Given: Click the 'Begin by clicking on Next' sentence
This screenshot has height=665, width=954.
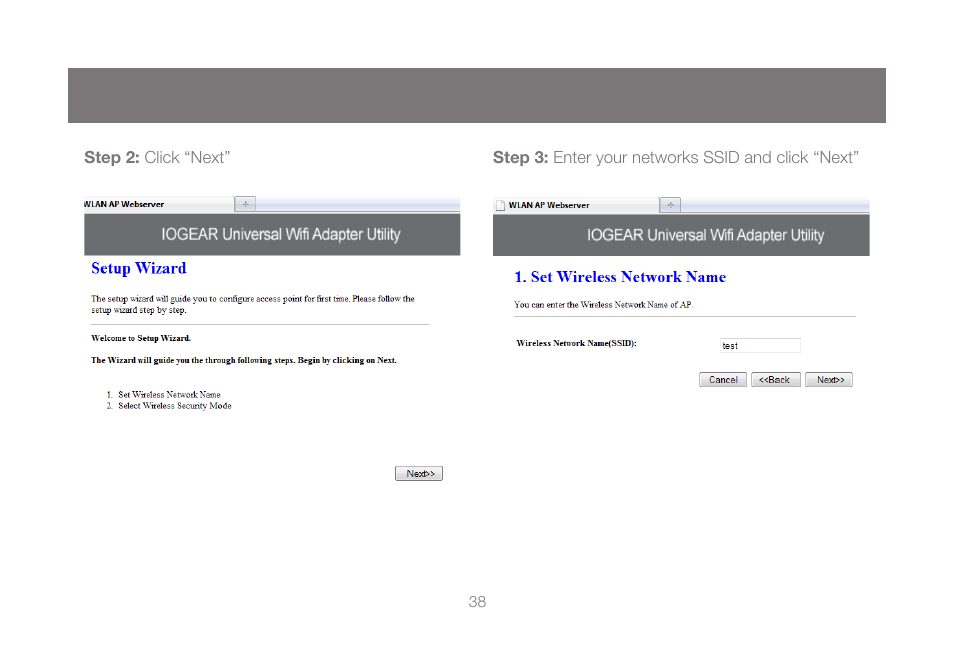Looking at the screenshot, I should point(347,360).
